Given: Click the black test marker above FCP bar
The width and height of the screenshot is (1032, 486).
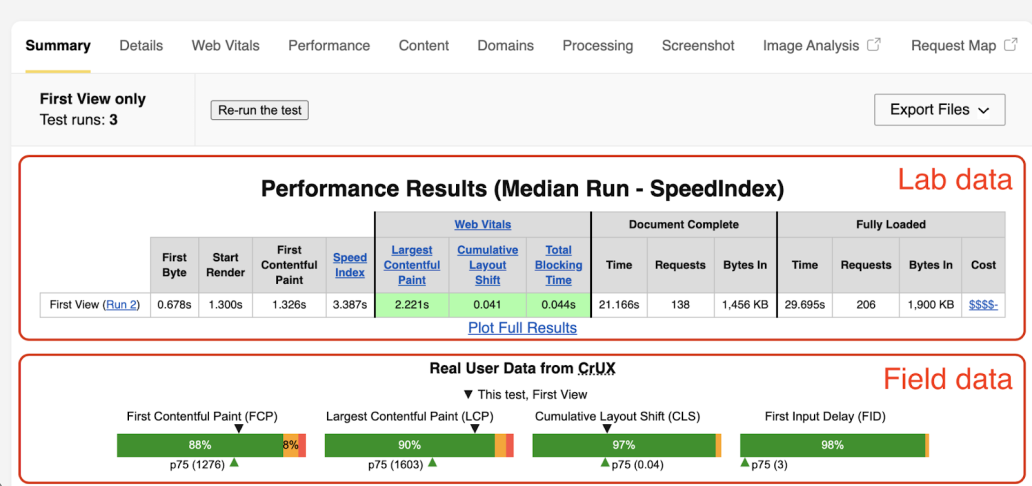Looking at the screenshot, I should tap(239, 428).
